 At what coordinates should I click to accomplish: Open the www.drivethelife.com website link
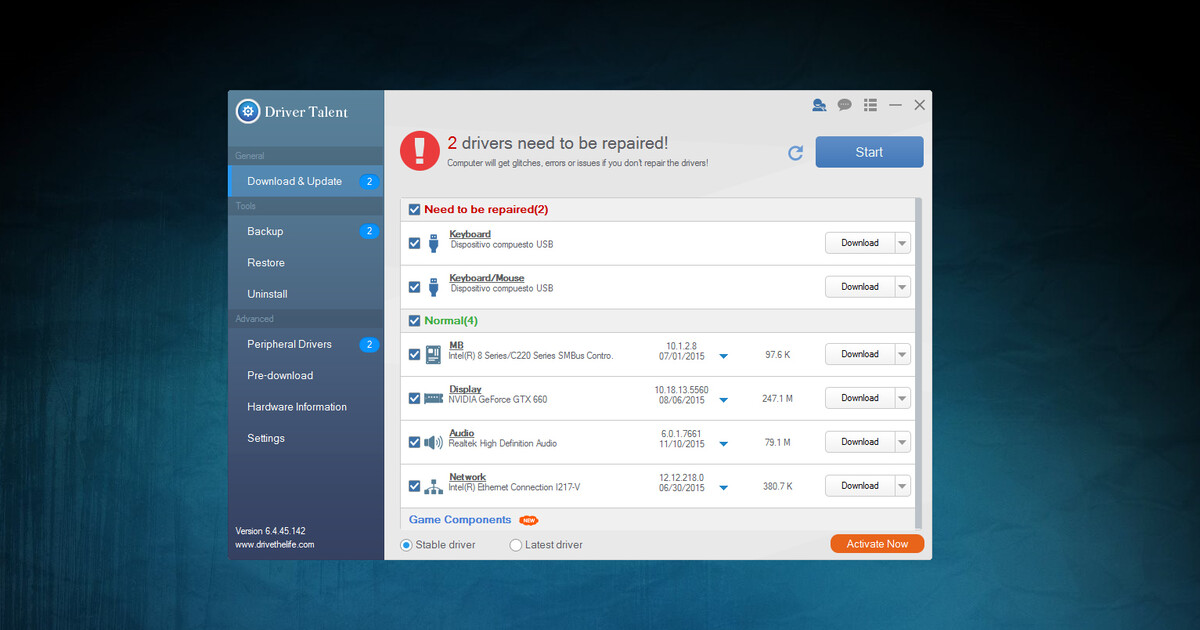275,545
